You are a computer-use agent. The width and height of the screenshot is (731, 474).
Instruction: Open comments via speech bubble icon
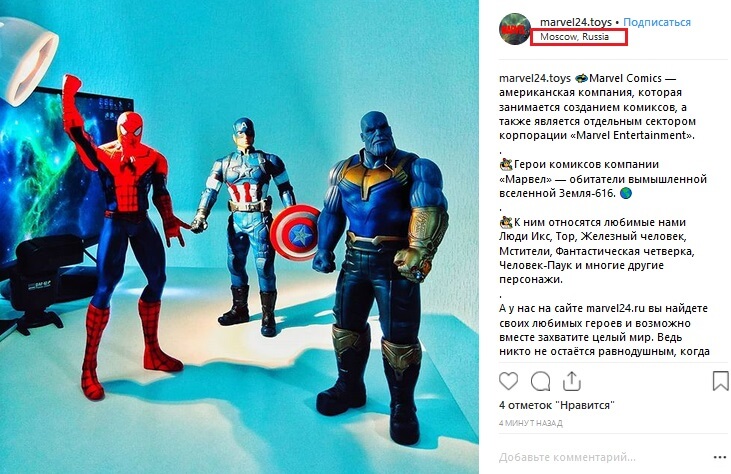(540, 381)
